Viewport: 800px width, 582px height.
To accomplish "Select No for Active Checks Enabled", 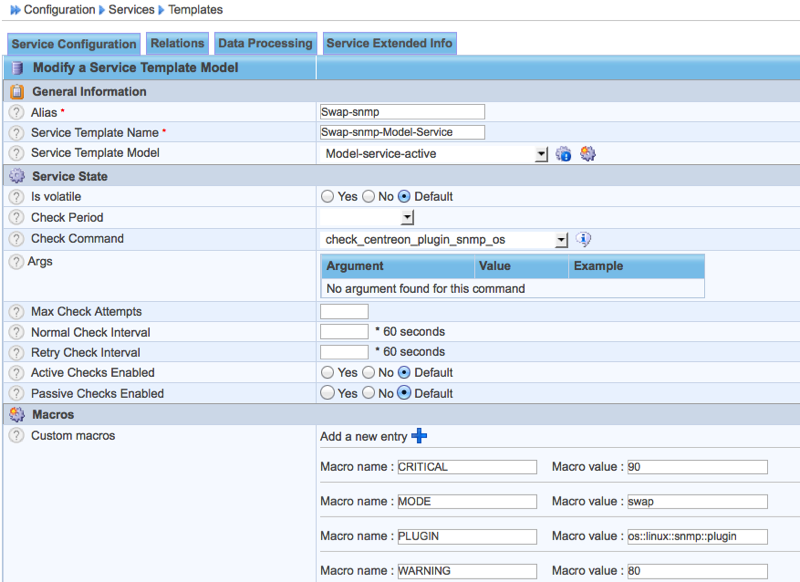I will coord(368,373).
